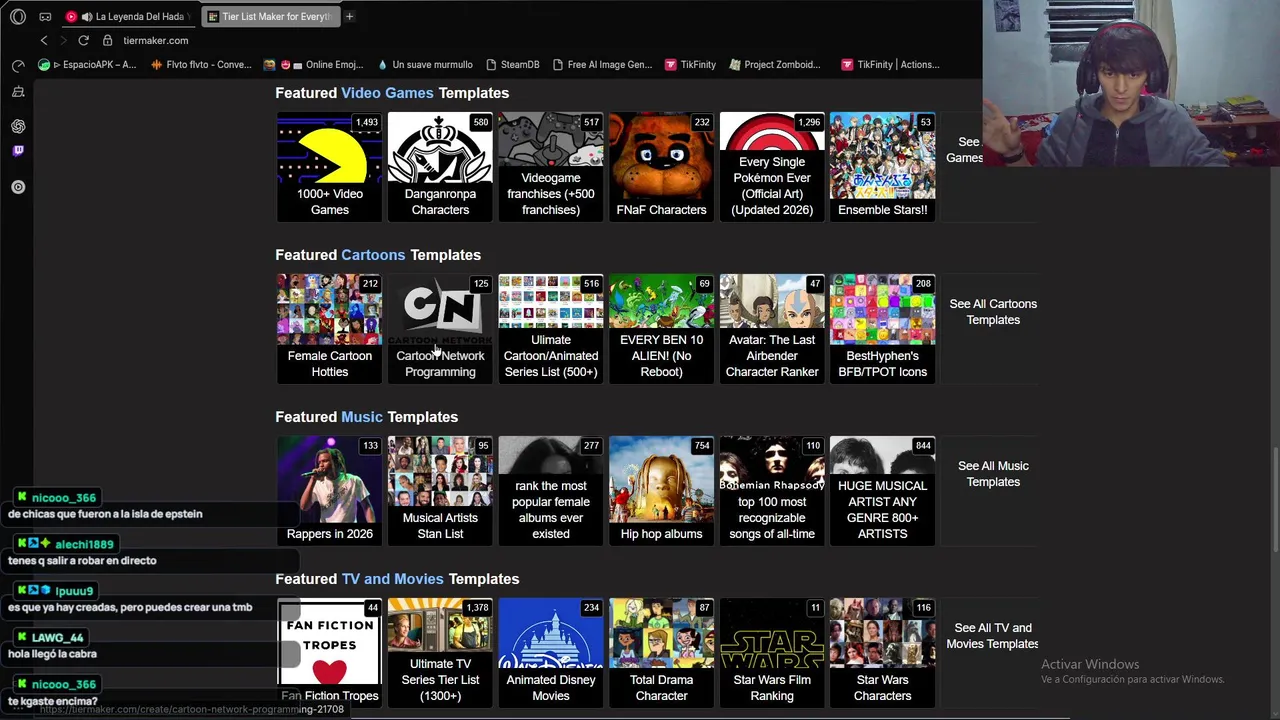Screen dimensions: 1280x720
Task: Open the FNaF Characters template
Action: [x=661, y=167]
